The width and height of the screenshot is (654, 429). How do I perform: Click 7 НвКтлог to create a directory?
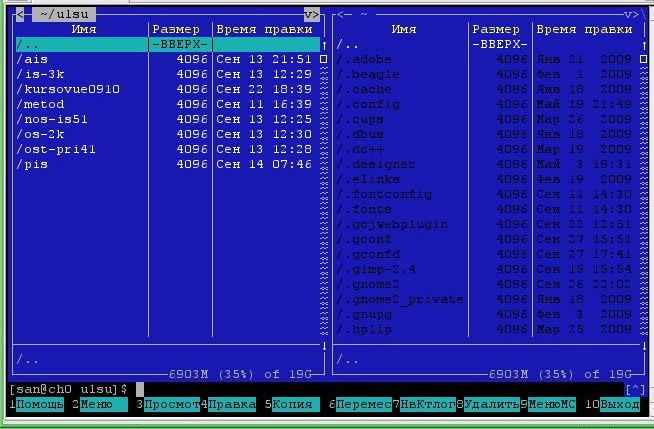tap(426, 404)
